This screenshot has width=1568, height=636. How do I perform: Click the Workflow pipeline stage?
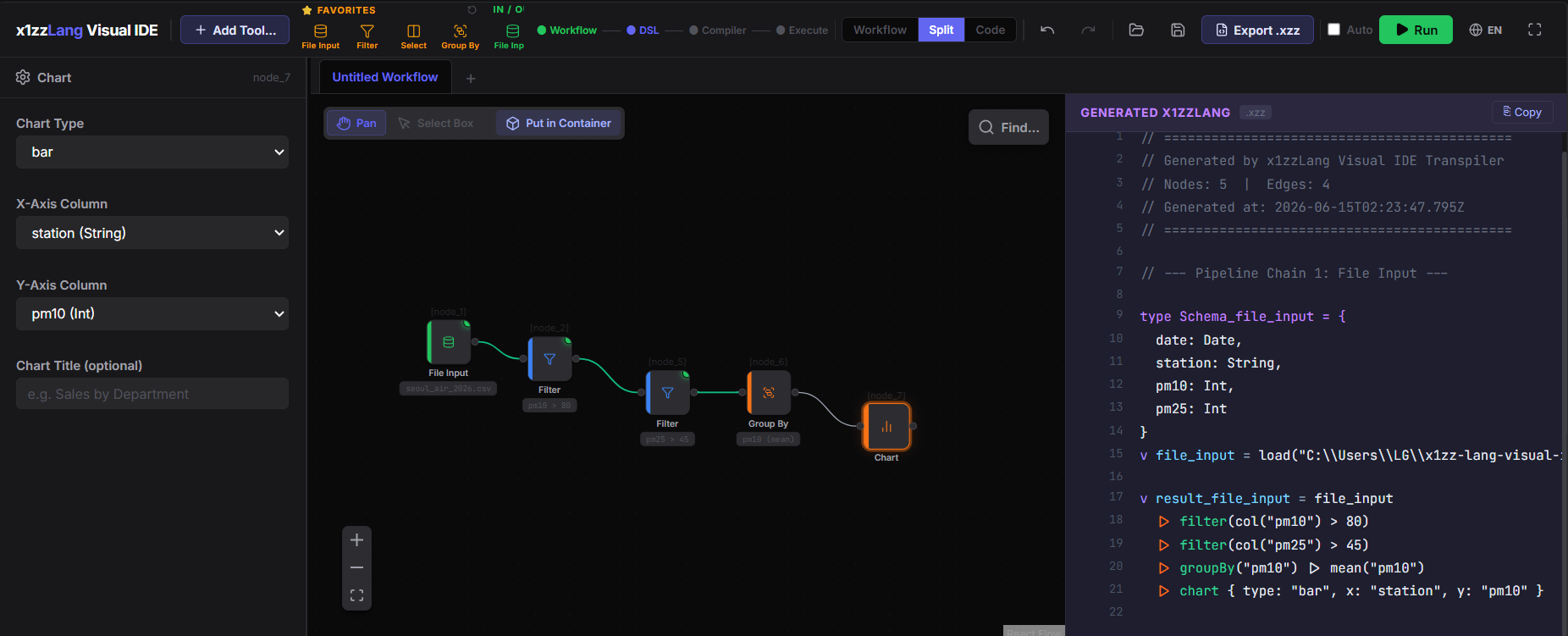point(566,30)
